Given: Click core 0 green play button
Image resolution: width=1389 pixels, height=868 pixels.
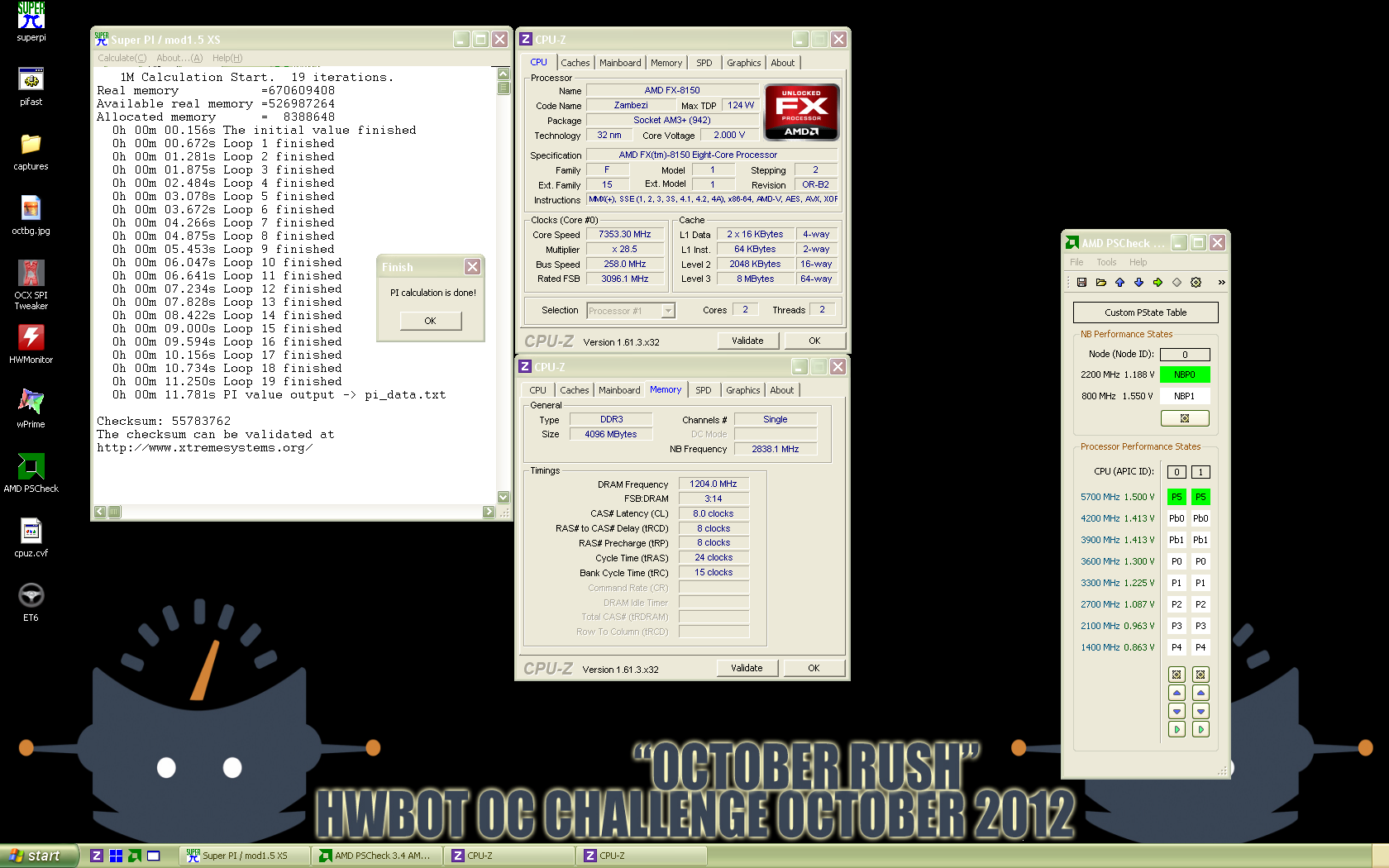Looking at the screenshot, I should click(1177, 729).
